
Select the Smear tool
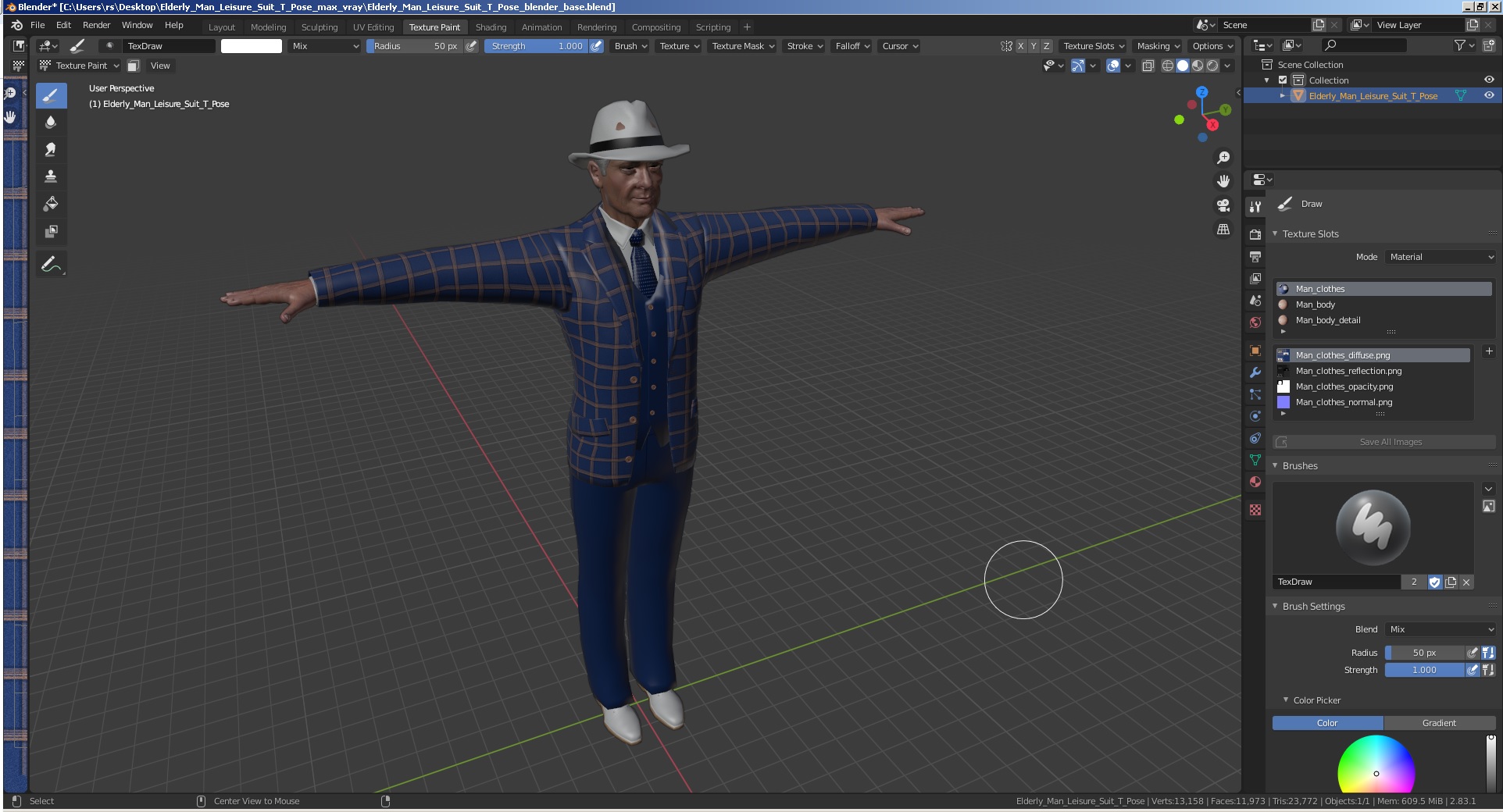pyautogui.click(x=51, y=149)
